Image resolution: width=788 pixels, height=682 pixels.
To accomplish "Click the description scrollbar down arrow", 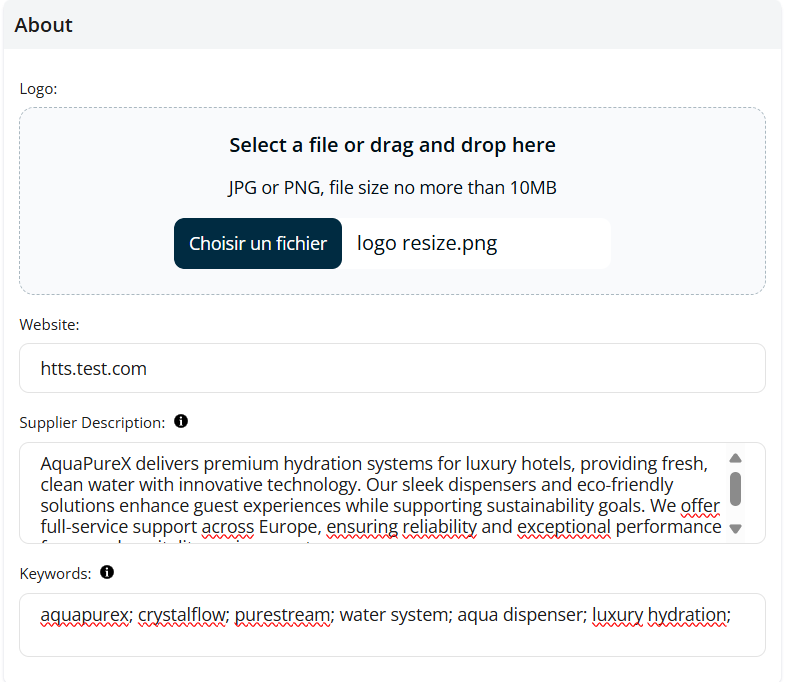I will tap(735, 529).
